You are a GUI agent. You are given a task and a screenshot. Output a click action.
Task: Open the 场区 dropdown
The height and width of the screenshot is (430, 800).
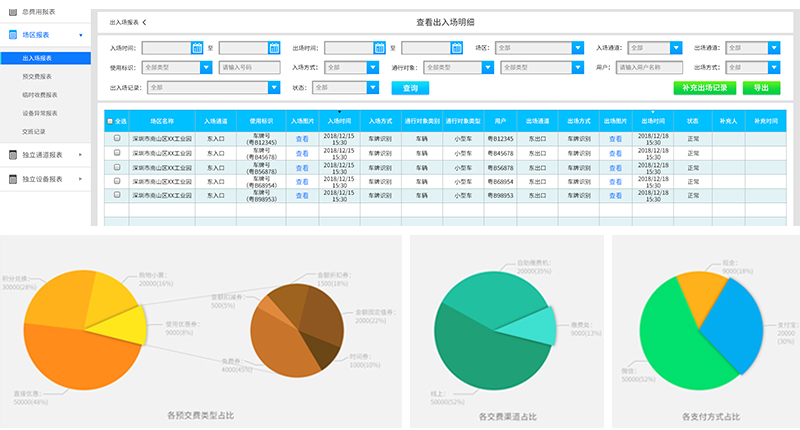[577, 47]
